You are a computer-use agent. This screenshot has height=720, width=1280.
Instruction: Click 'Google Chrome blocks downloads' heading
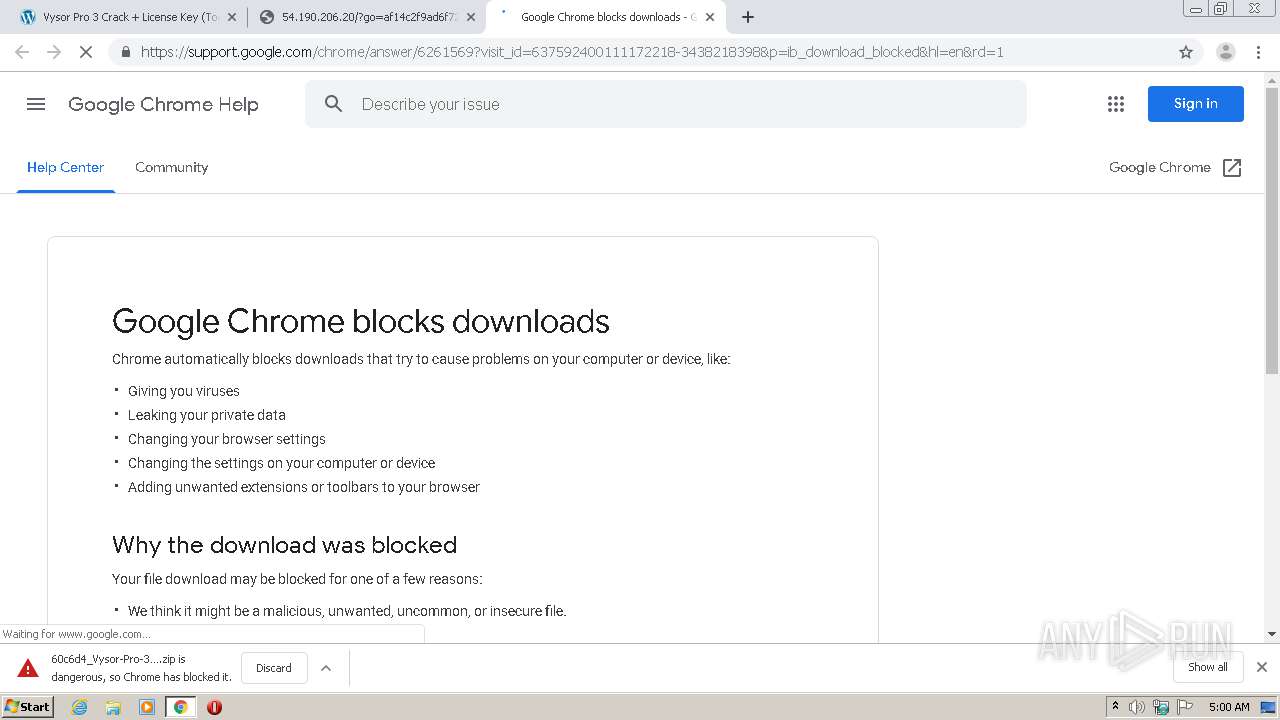point(361,321)
